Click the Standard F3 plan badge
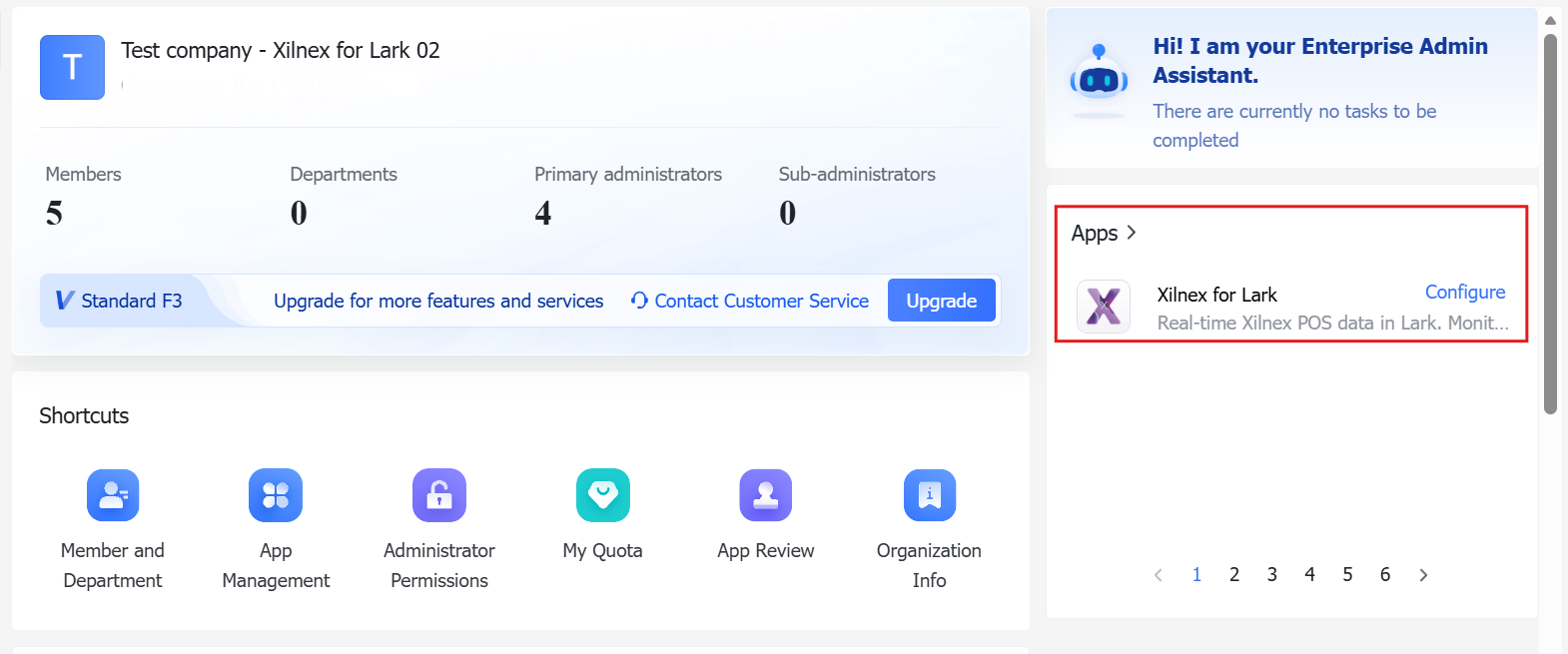This screenshot has height=654, width=1568. coord(119,301)
